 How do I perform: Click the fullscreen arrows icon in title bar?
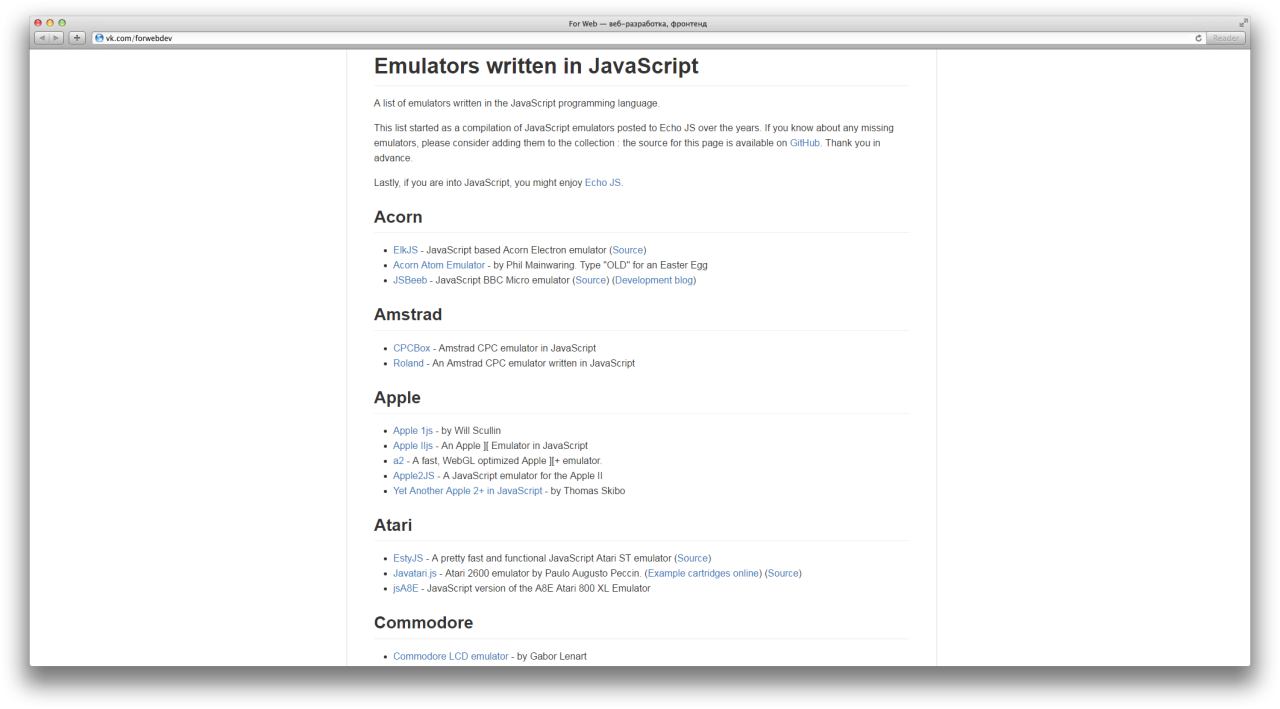pos(1243,23)
